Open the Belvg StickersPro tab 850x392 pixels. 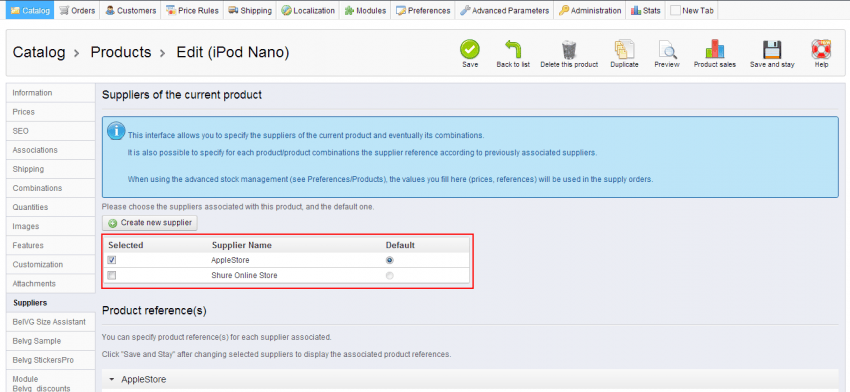[x=50, y=360]
